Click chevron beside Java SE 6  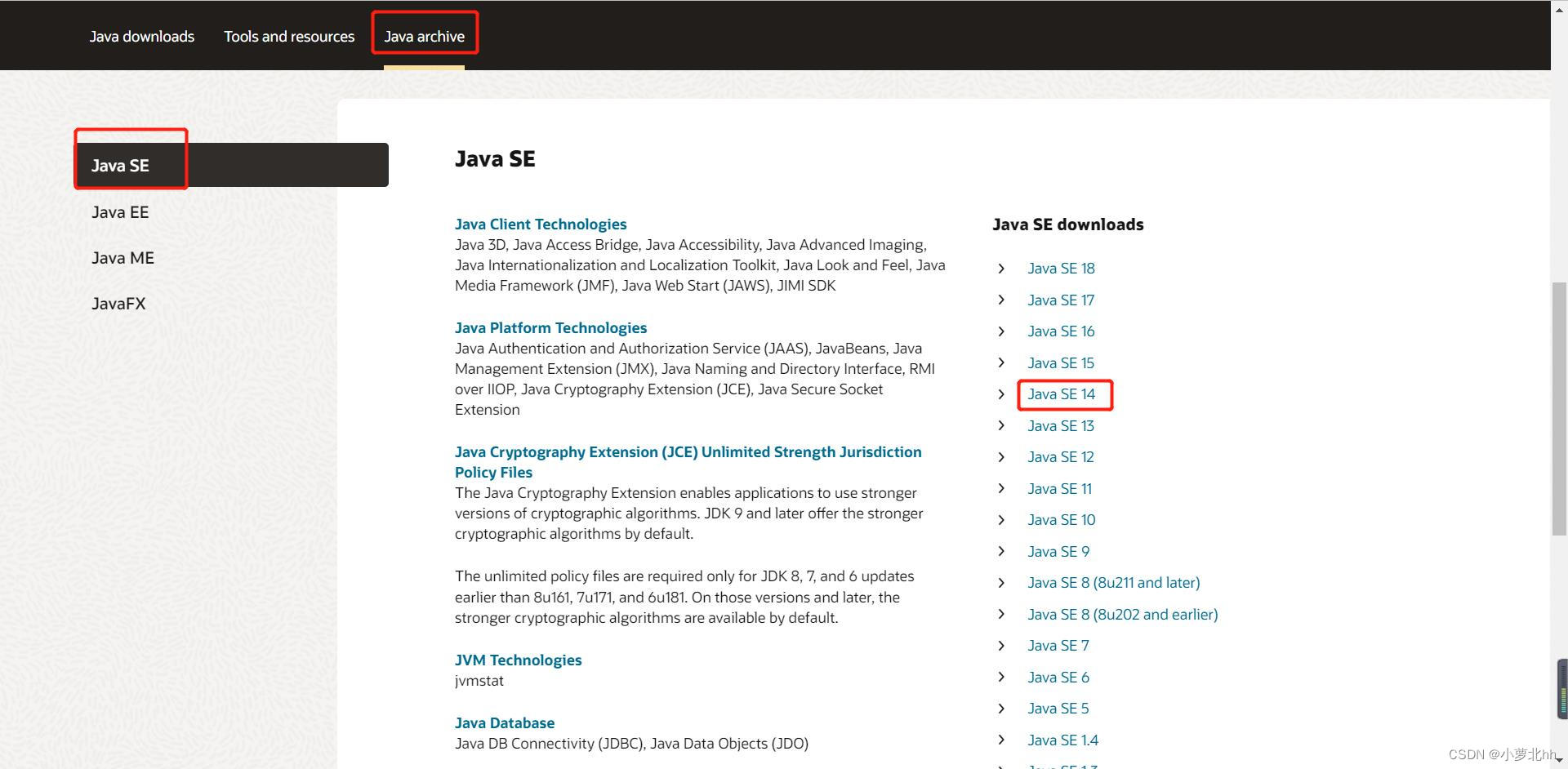1001,677
